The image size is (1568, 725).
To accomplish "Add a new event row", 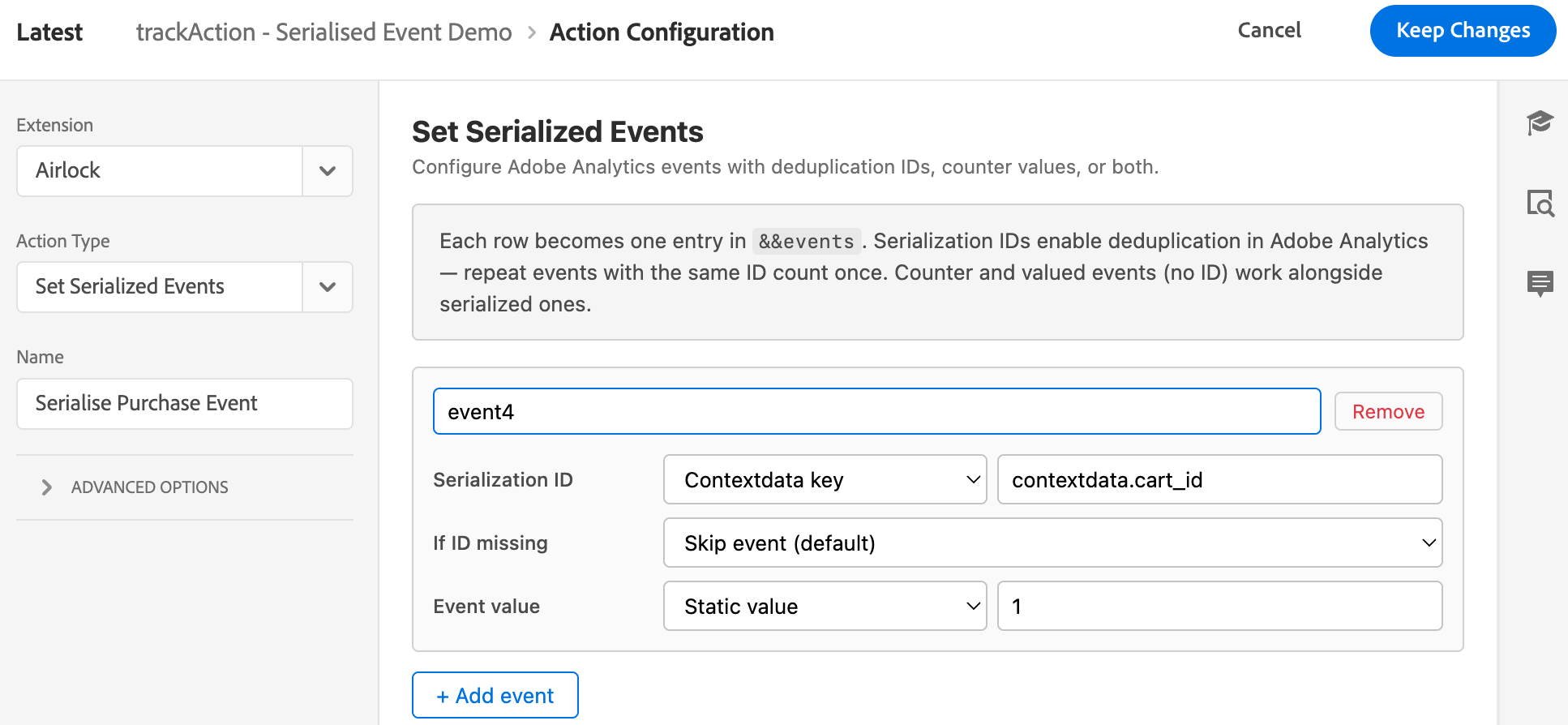I will tap(495, 696).
